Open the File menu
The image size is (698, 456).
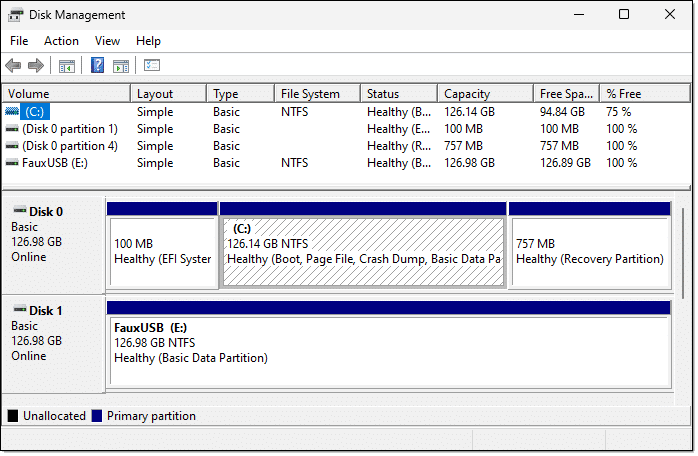[x=19, y=41]
